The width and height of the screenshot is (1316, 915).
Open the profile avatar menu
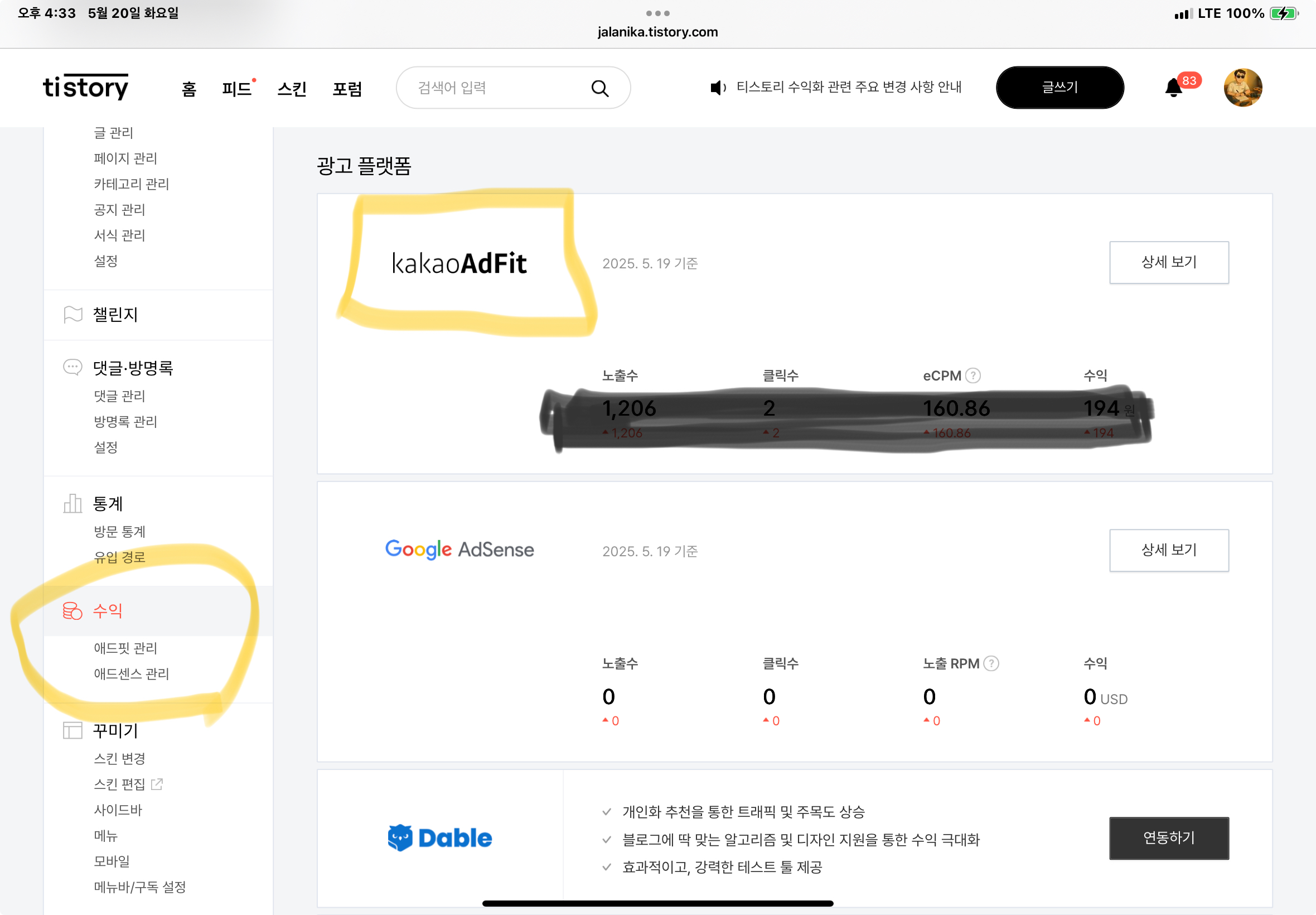point(1242,88)
